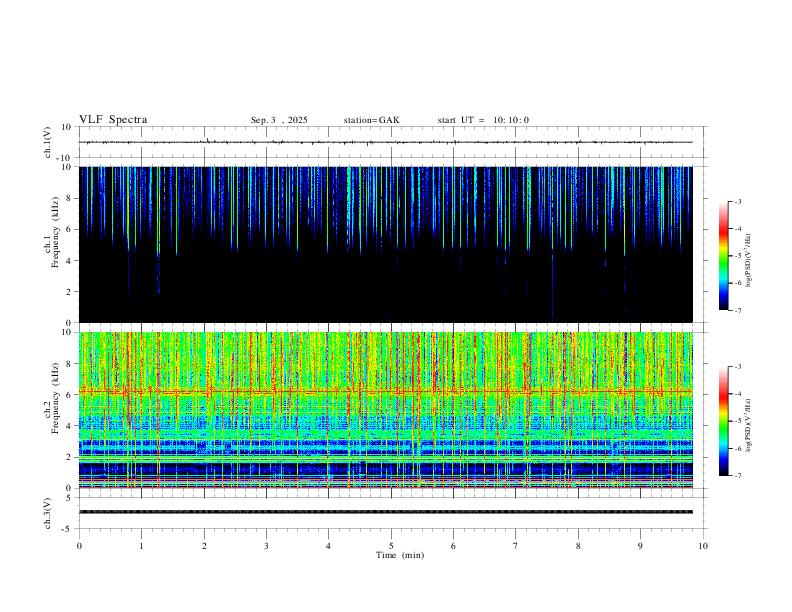Click the log(PSD) label beside upper color bar
This screenshot has width=792, height=612.
point(749,261)
